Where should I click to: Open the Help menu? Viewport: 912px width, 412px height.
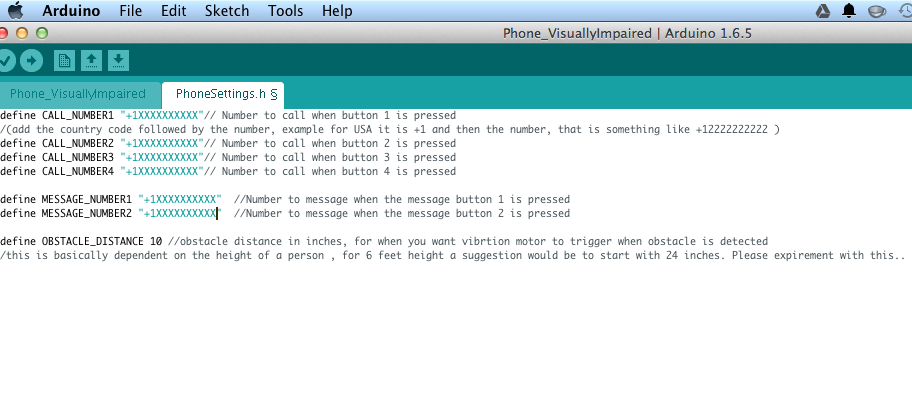(337, 10)
